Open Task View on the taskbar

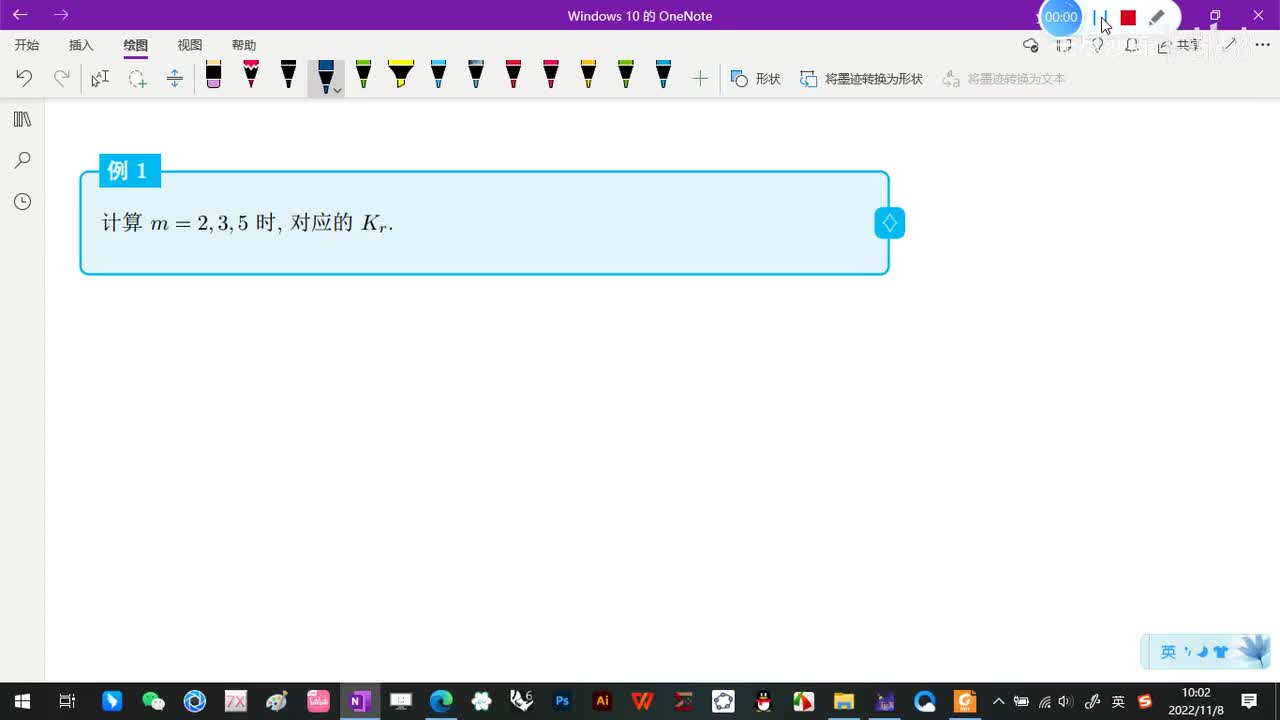pyautogui.click(x=67, y=701)
